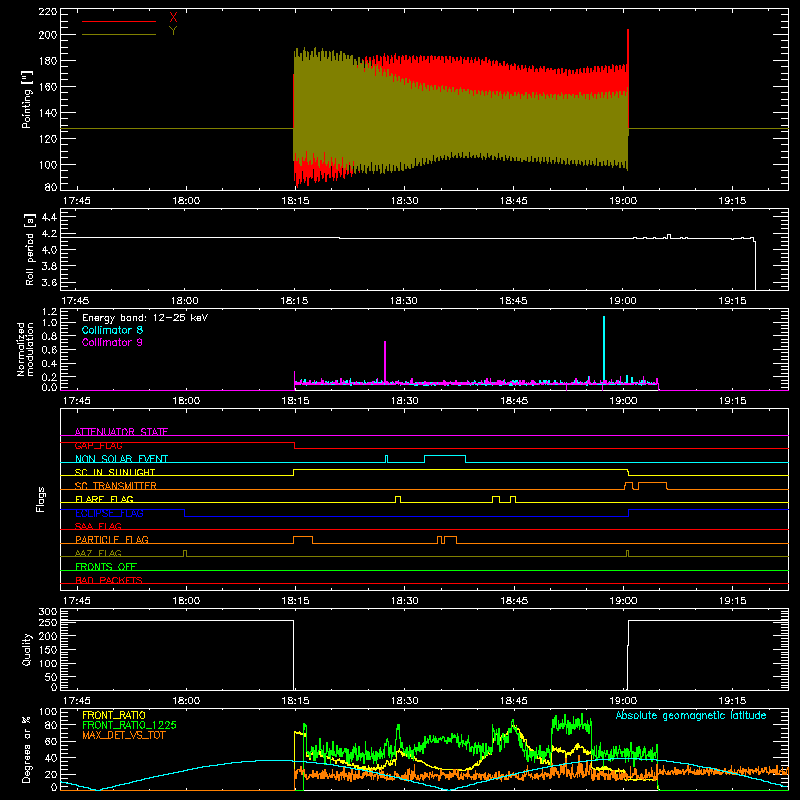Viewport: 800px width, 800px height.
Task: Select the green FRONT_RATIO_1225 legend entry
Action: (x=130, y=724)
